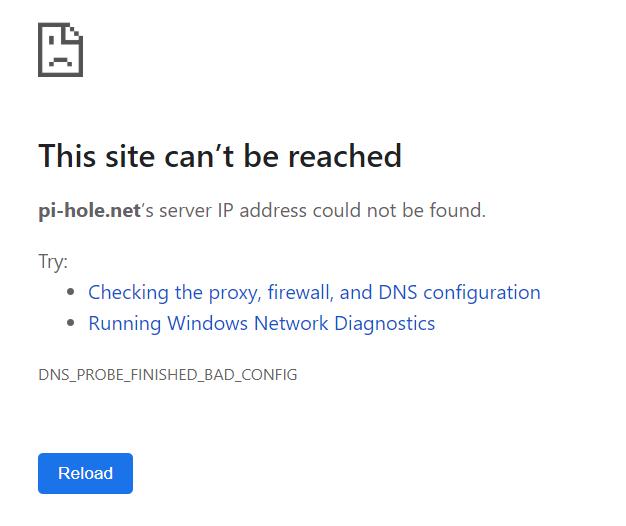Click the bullet before the Network Diagnostics suggestion
This screenshot has height=526, width=626.
[71, 324]
